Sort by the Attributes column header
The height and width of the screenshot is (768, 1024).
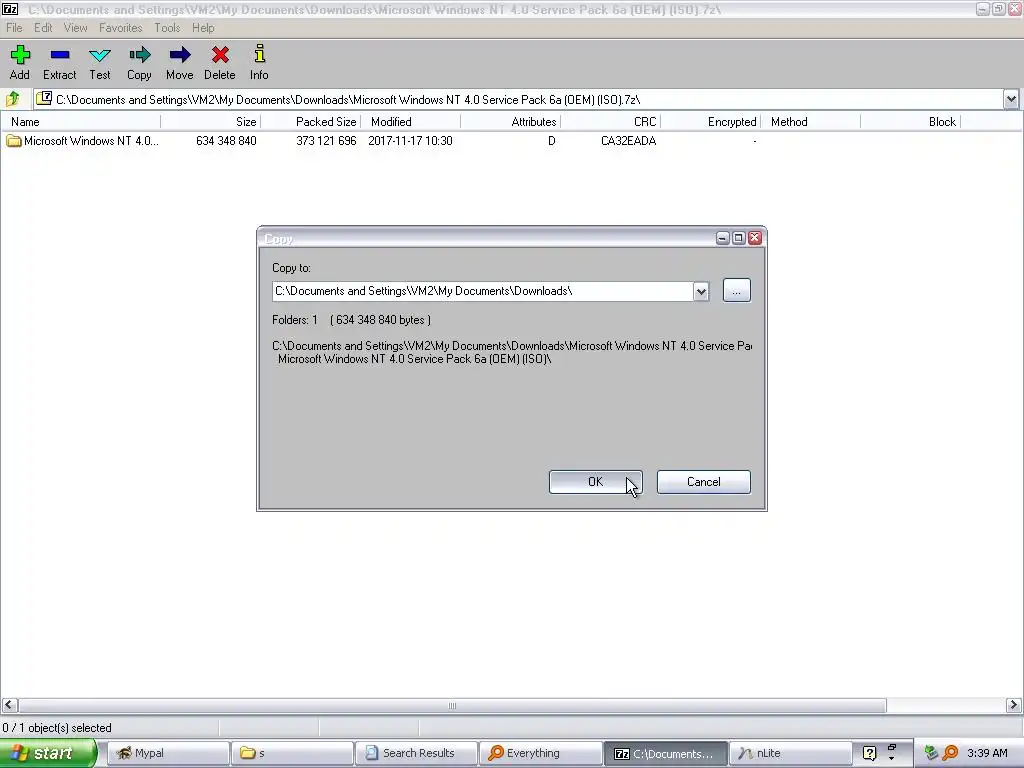511,121
